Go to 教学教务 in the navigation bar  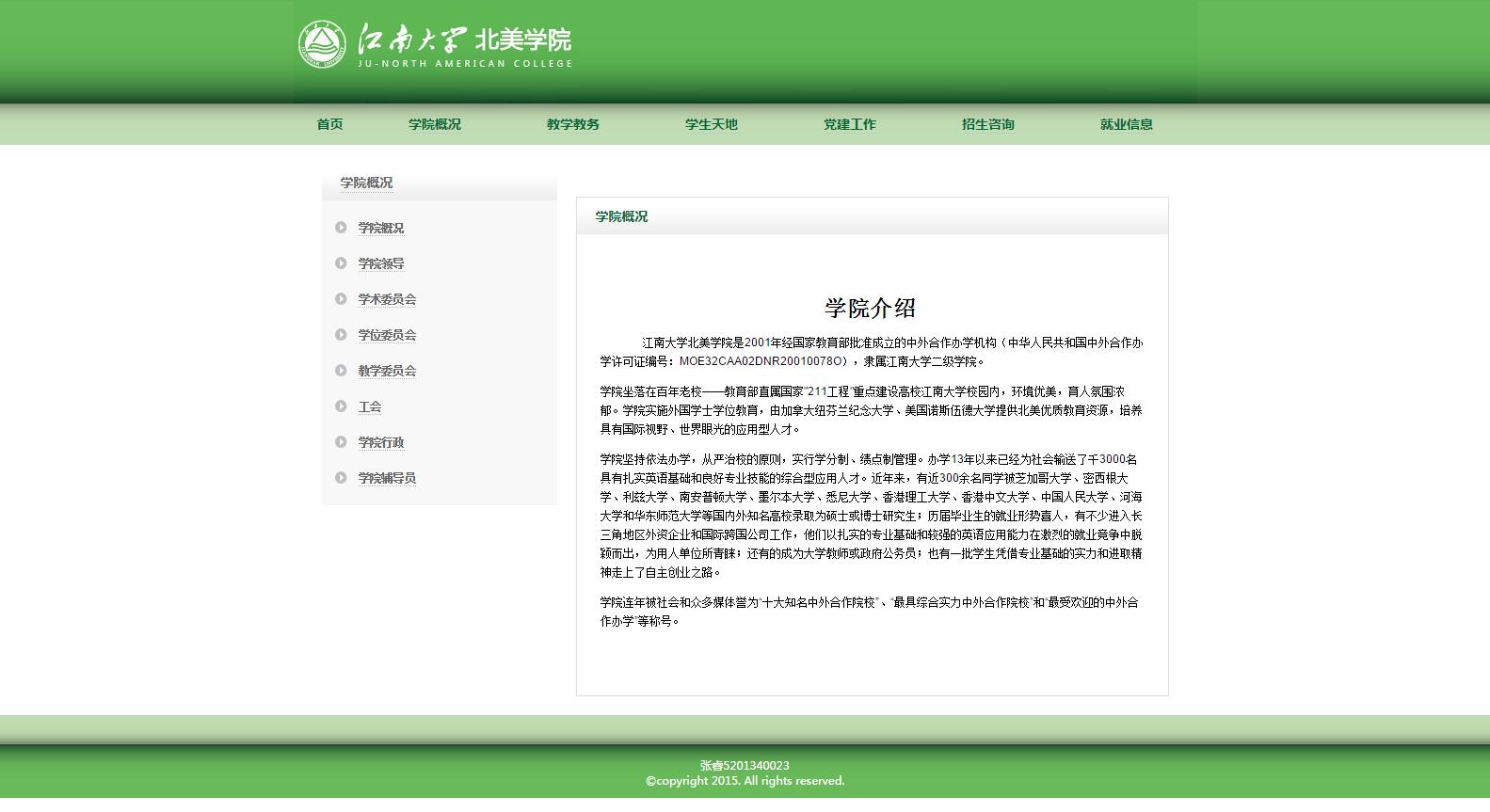(572, 124)
